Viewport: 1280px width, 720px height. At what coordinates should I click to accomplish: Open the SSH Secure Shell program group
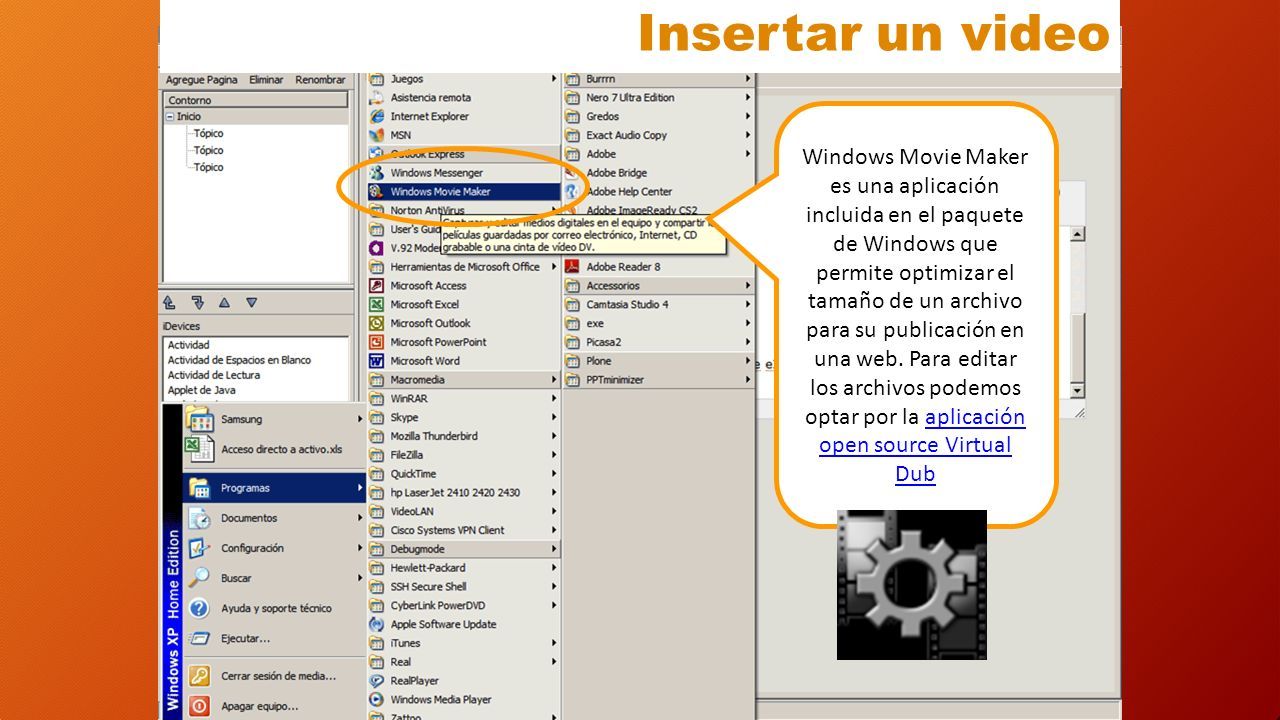(463, 587)
